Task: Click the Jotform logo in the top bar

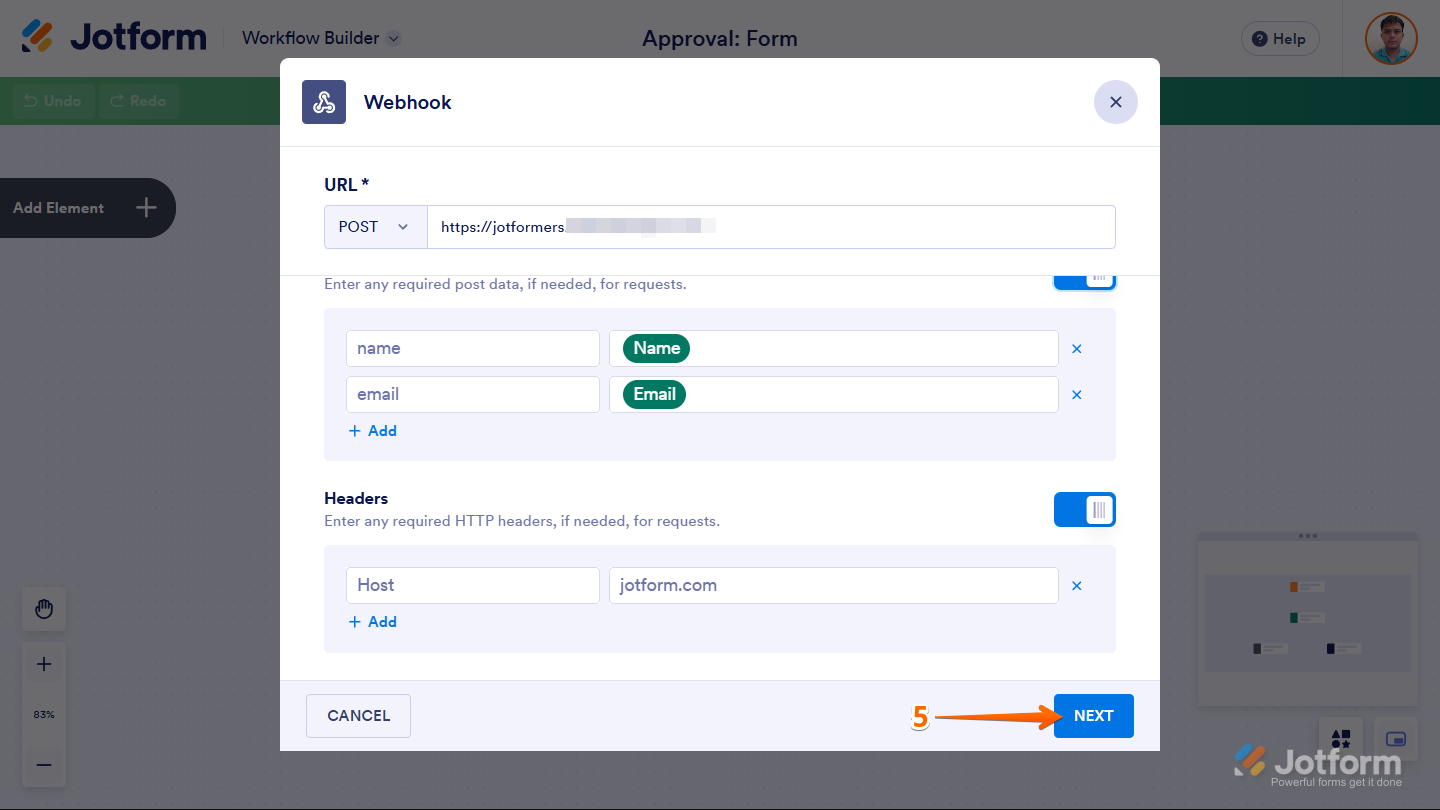Action: pos(113,36)
